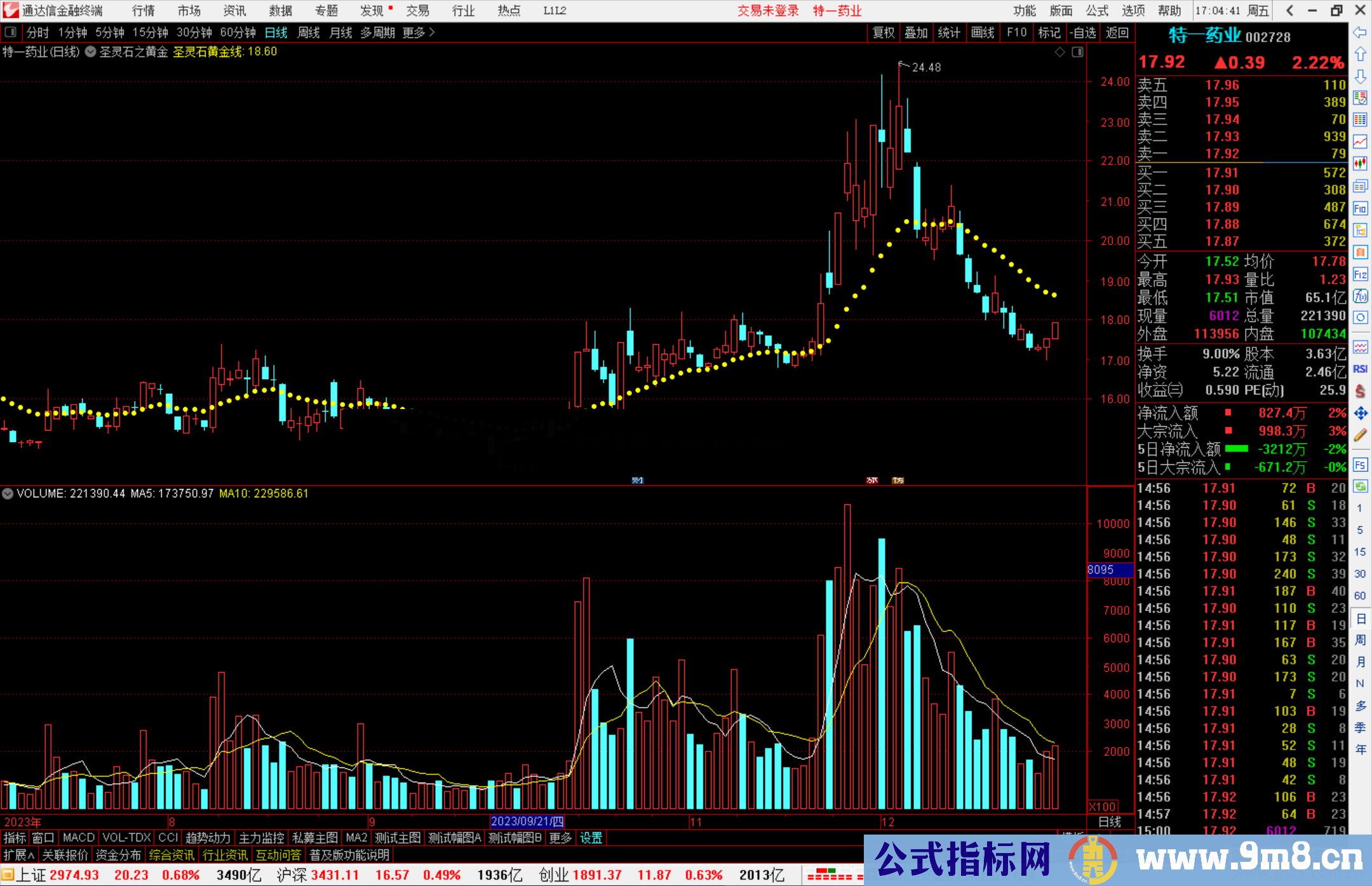Expand the 扩展 panel at bottom left
Image resolution: width=1372 pixels, height=886 pixels.
[x=19, y=855]
